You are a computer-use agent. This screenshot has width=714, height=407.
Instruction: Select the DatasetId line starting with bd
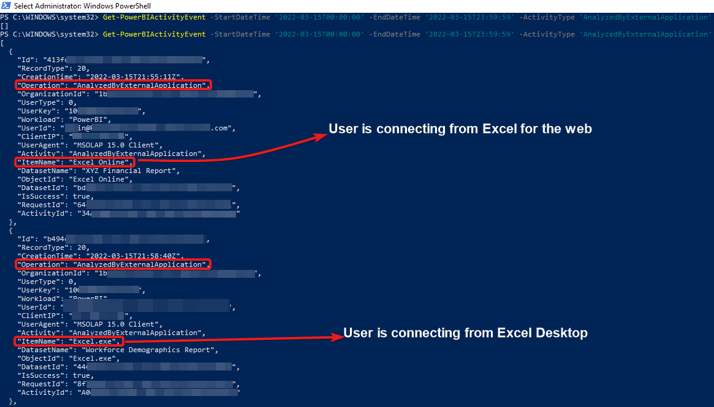pyautogui.click(x=128, y=188)
